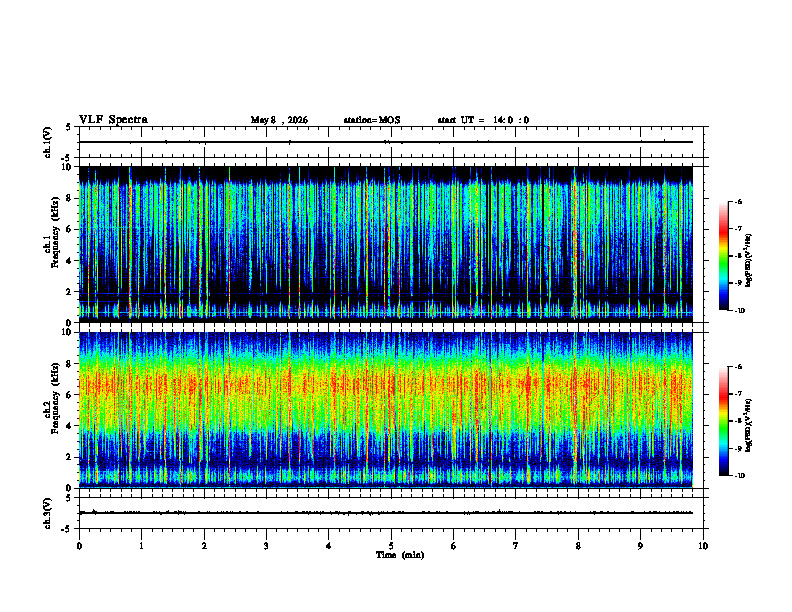
Task: Select the 5 minute tick label on time axis
Action: (391, 546)
